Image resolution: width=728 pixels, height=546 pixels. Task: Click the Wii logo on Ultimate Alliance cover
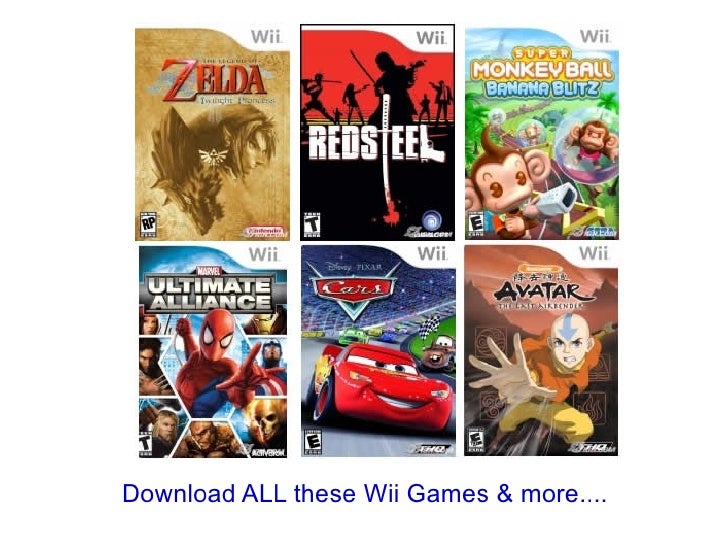[x=264, y=254]
